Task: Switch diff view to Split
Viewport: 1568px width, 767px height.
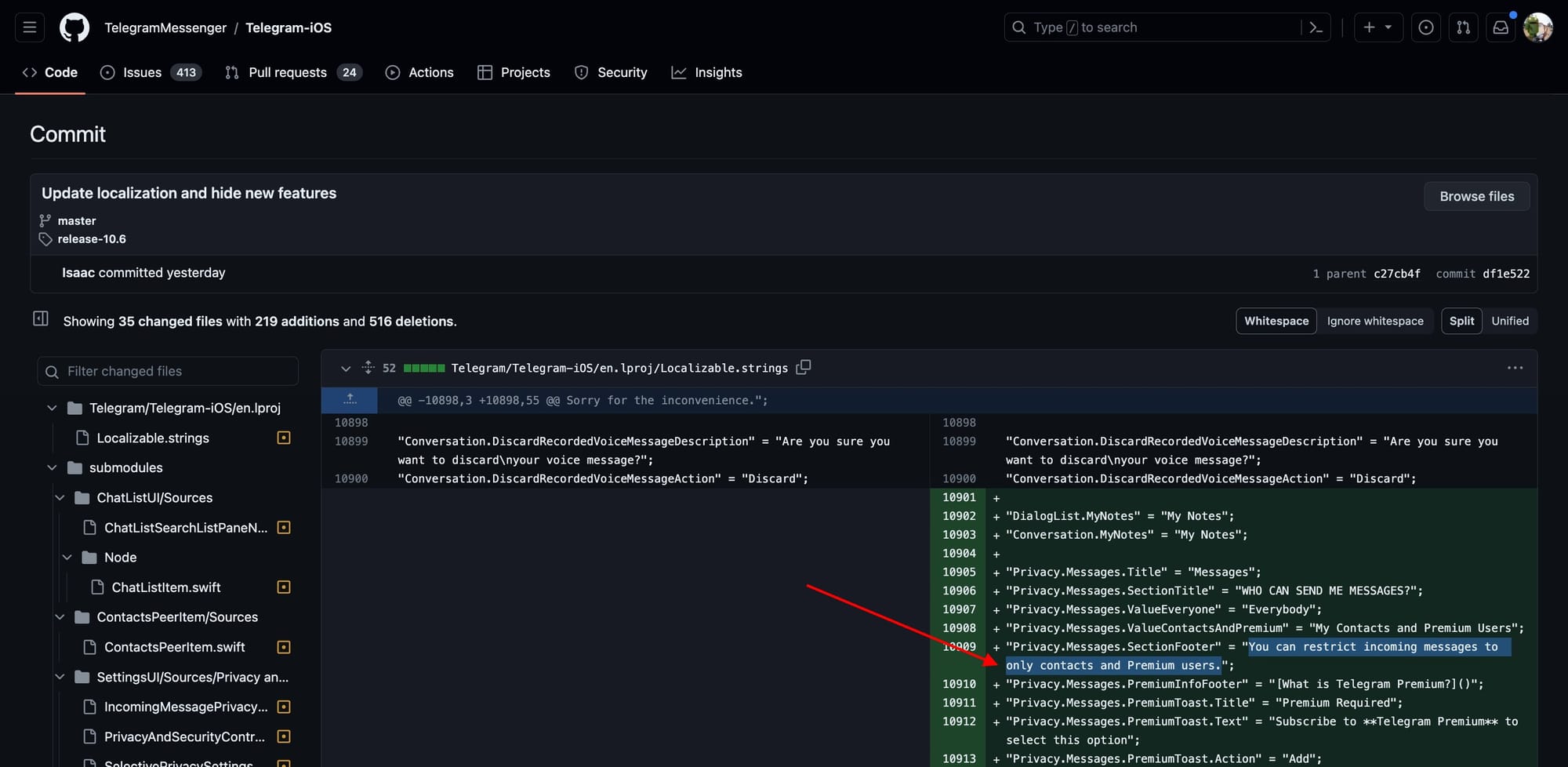Action: pos(1461,321)
